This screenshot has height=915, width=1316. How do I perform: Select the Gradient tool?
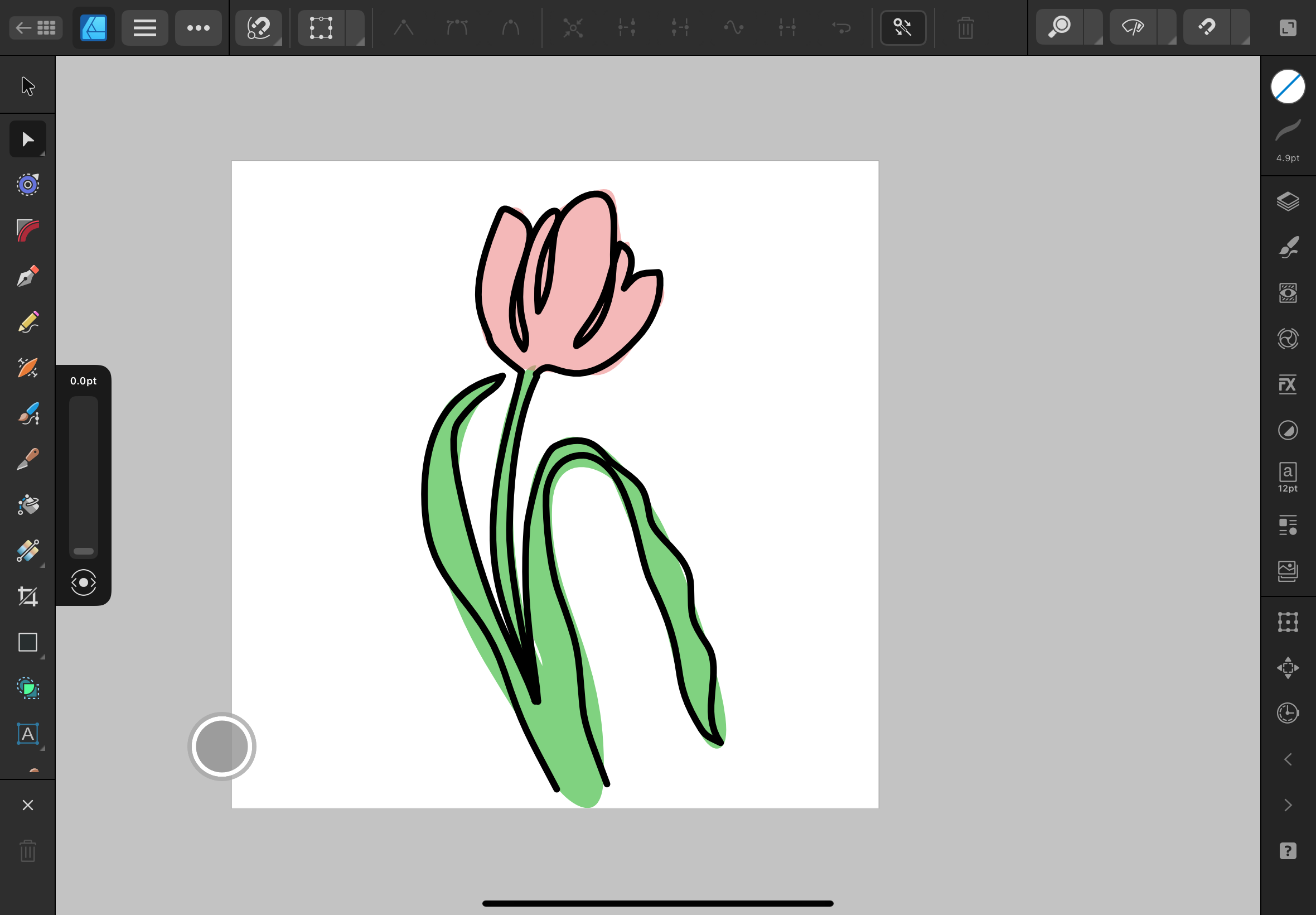point(27,551)
